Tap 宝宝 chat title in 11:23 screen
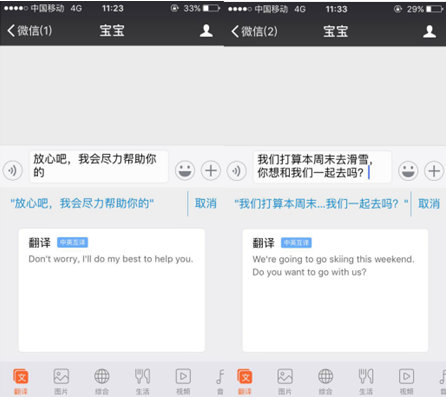Screen dimensions: 446x399 pos(112,31)
